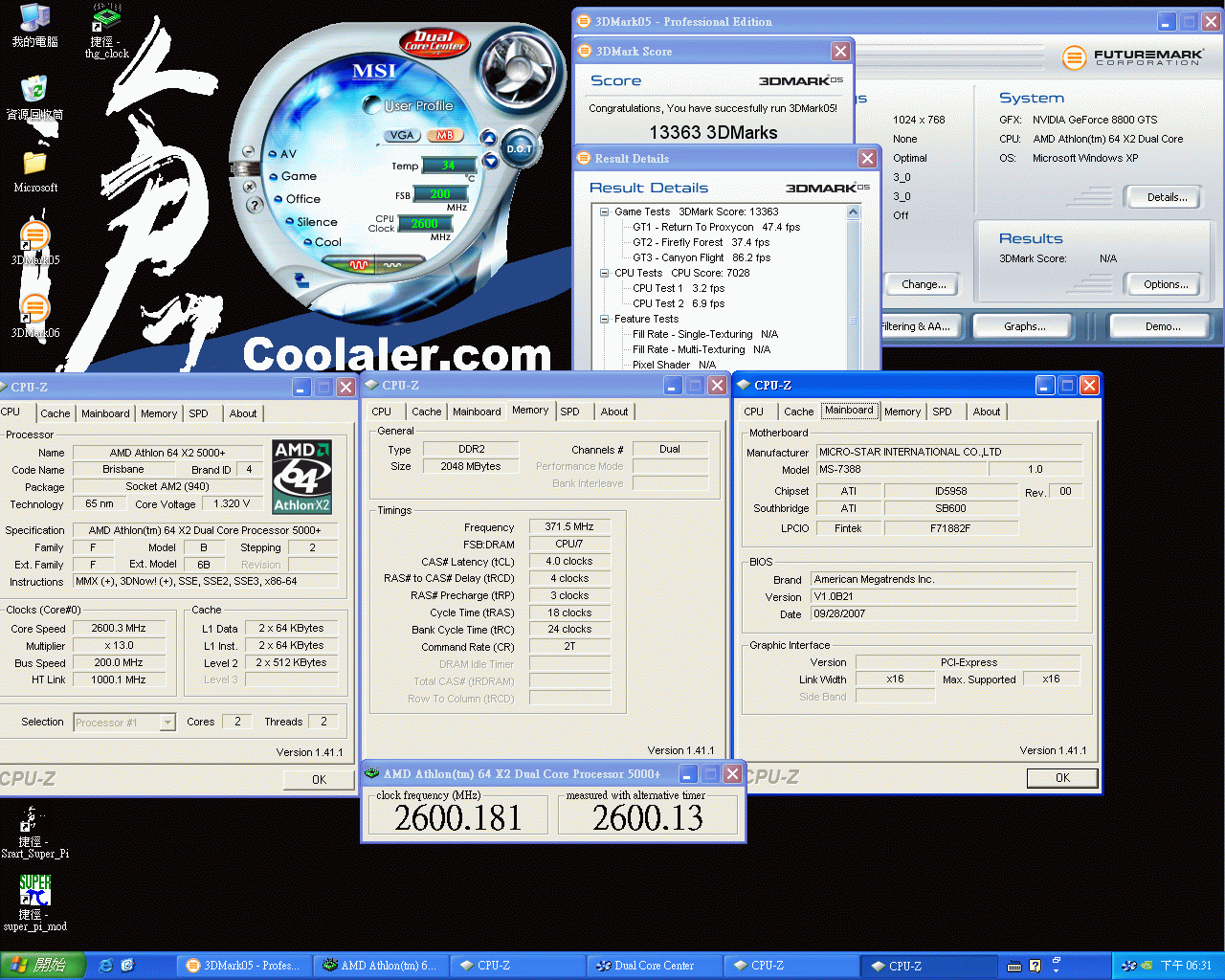The image size is (1225, 980).
Task: Click the AMD Athlon X2 logo in CPU-Z
Action: (x=302, y=478)
